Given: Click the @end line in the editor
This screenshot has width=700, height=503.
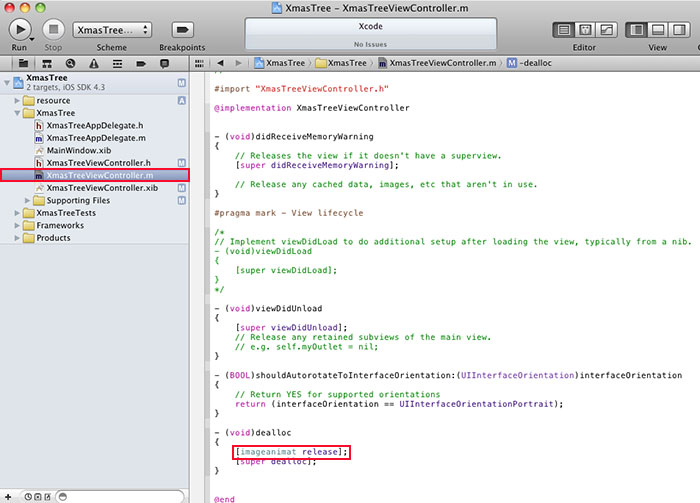Looking at the screenshot, I should 224,499.
